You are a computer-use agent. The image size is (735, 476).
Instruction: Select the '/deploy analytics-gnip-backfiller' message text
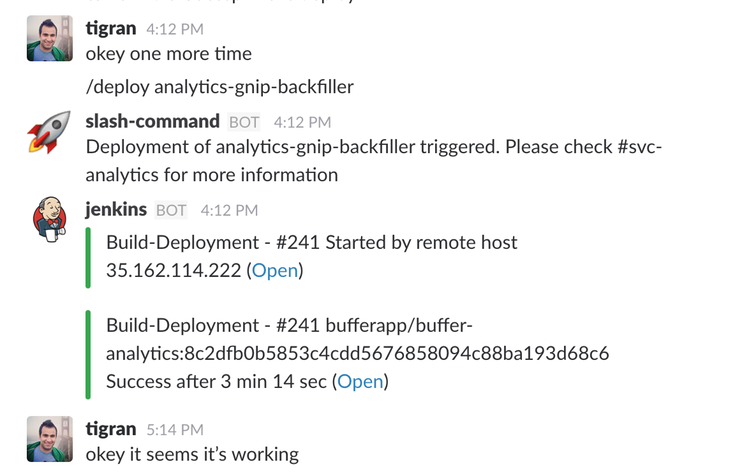pyautogui.click(x=219, y=87)
